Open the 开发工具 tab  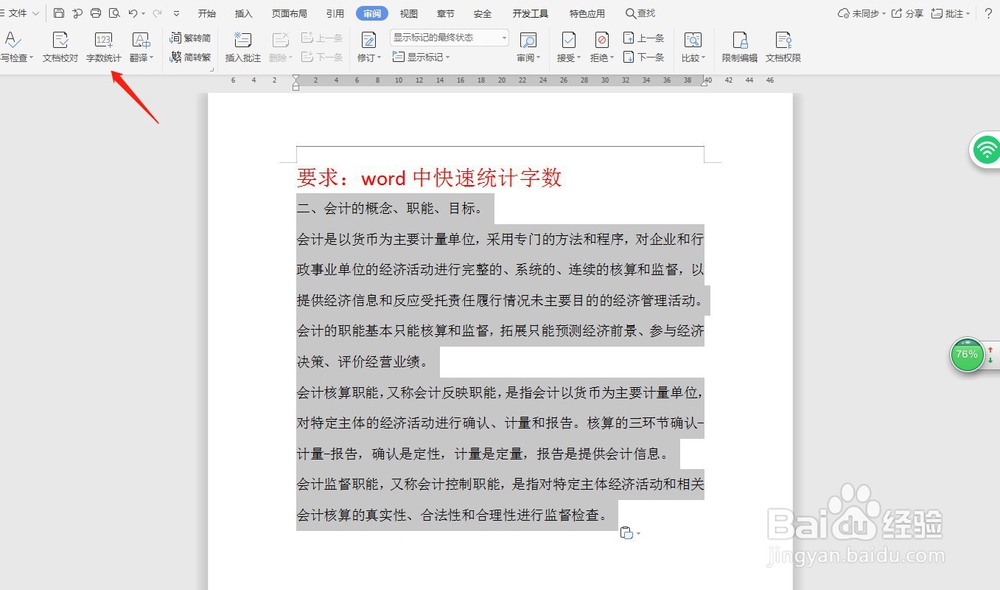tap(531, 13)
